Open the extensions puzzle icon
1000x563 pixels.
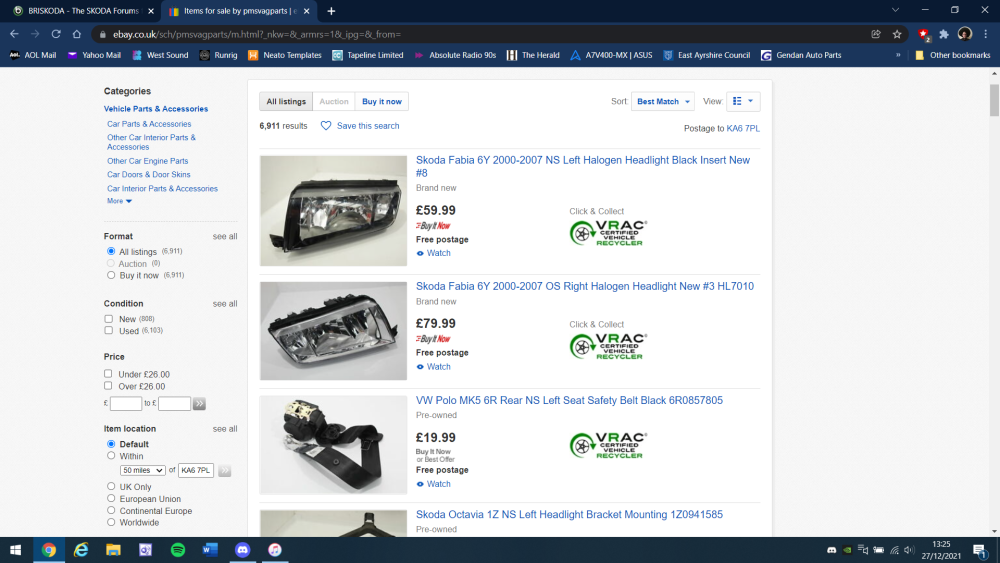(944, 34)
